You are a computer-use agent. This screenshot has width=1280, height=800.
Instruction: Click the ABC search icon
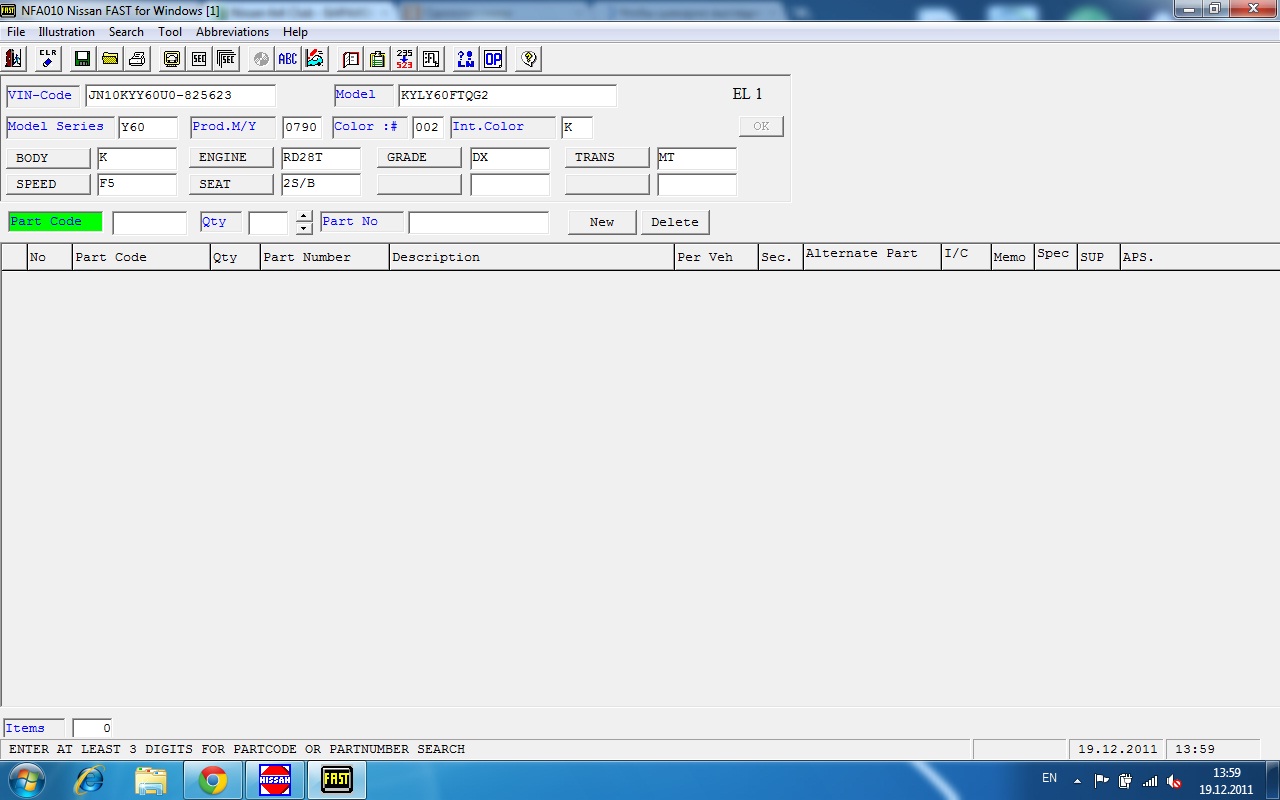pyautogui.click(x=288, y=59)
